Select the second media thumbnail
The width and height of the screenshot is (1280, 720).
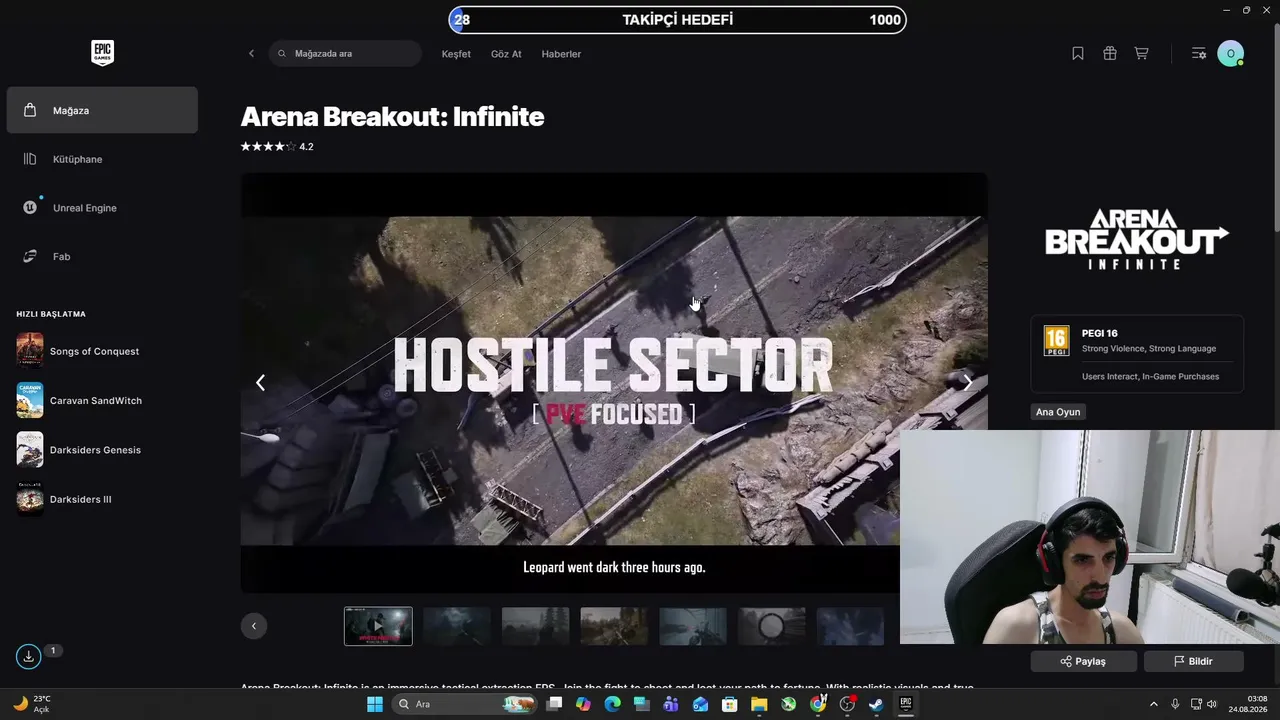pos(457,626)
